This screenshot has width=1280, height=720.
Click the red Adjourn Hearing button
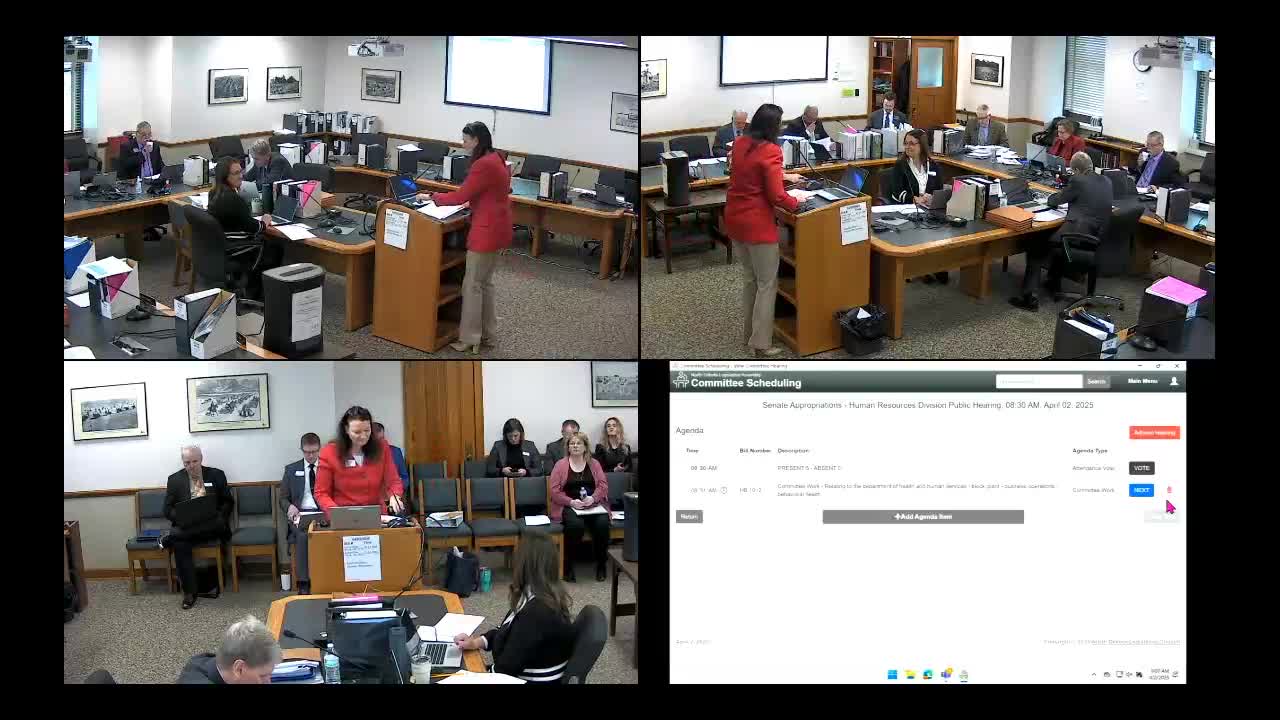(x=1154, y=433)
